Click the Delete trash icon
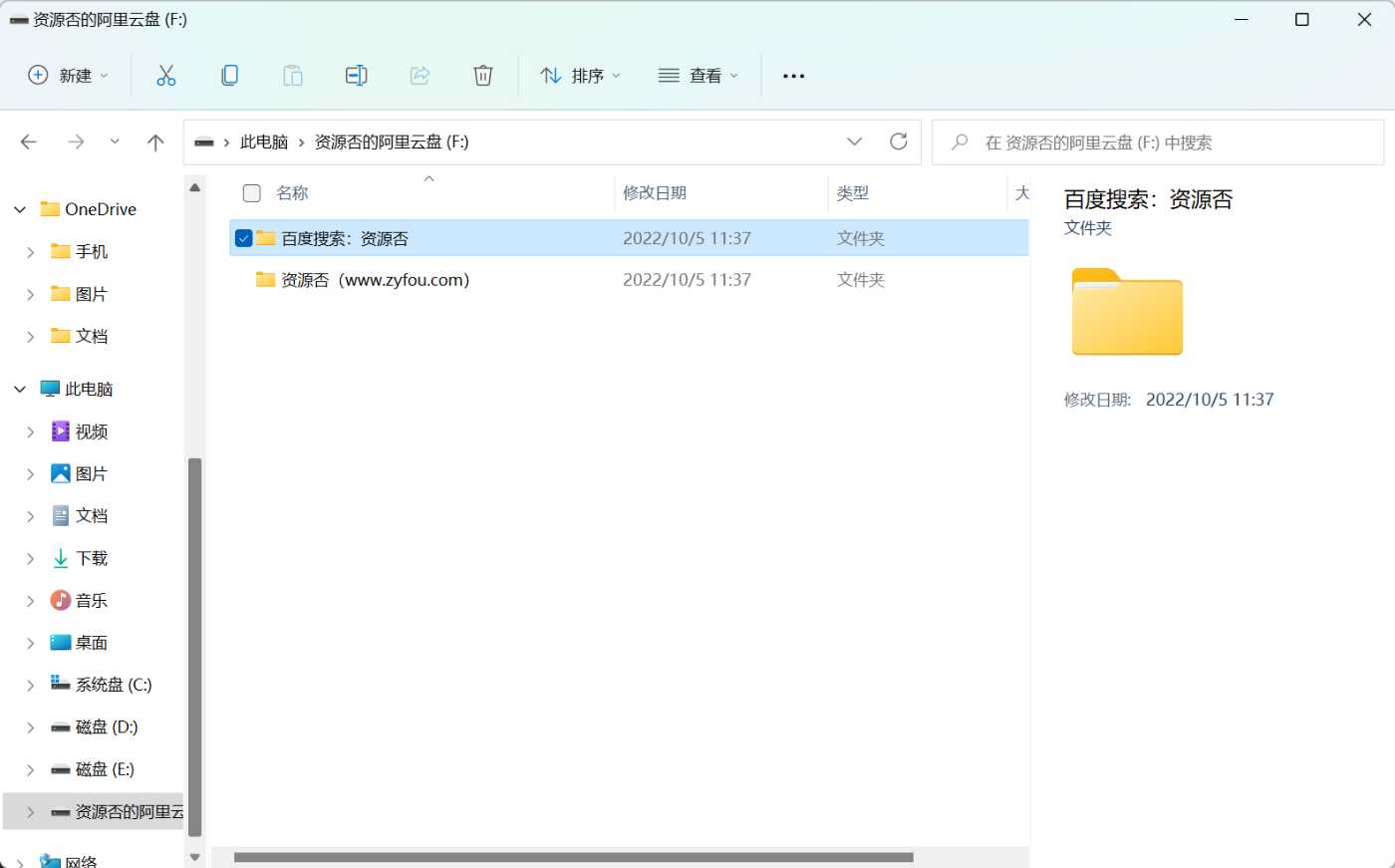The image size is (1395, 868). (483, 76)
